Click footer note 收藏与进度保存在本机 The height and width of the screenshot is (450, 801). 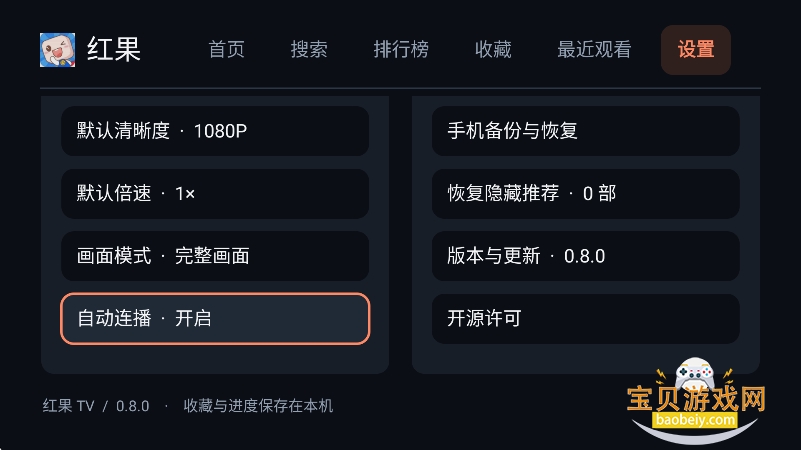(x=258, y=406)
